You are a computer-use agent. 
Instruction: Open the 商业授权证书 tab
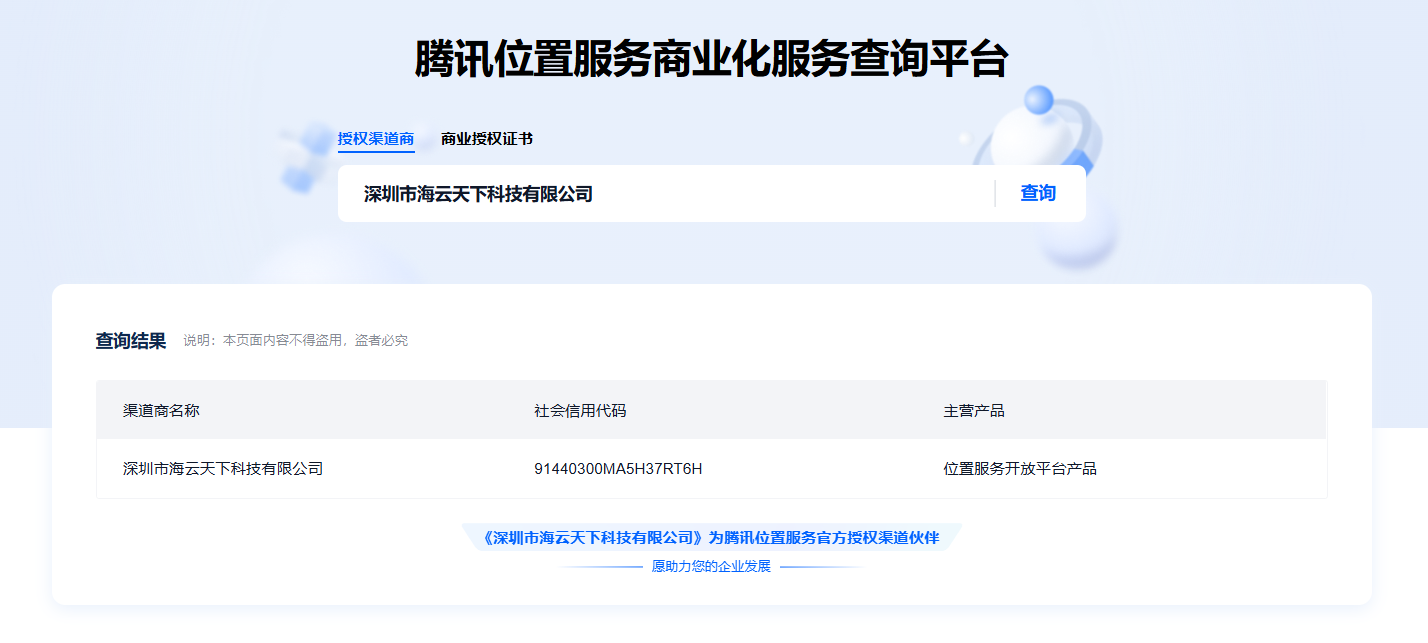[487, 139]
